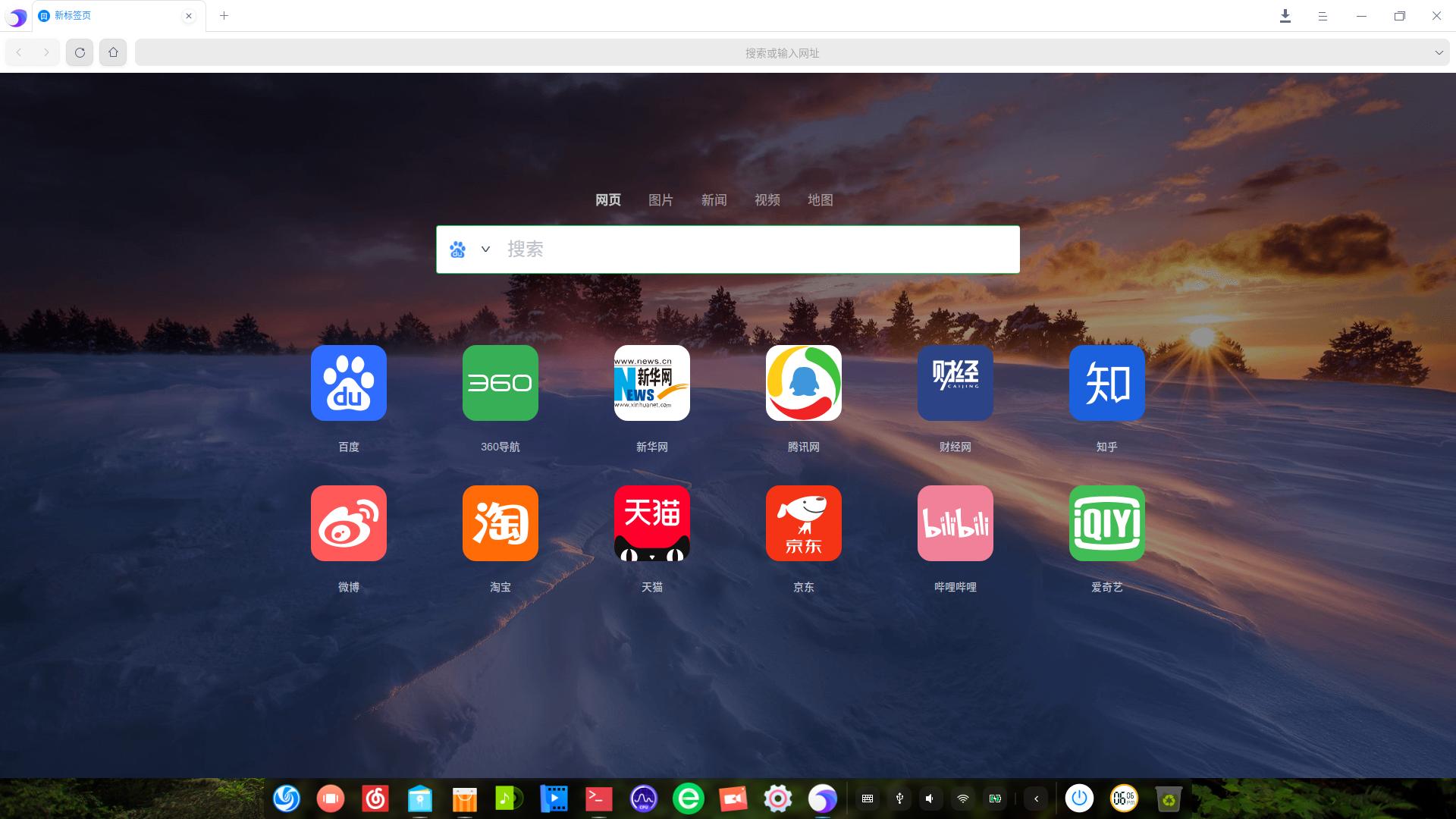Click the 新华网 label text

(652, 447)
